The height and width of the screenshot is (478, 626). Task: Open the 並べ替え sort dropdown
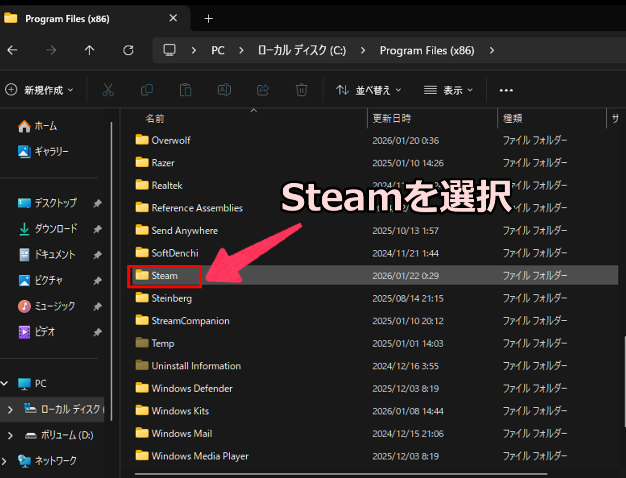[369, 90]
